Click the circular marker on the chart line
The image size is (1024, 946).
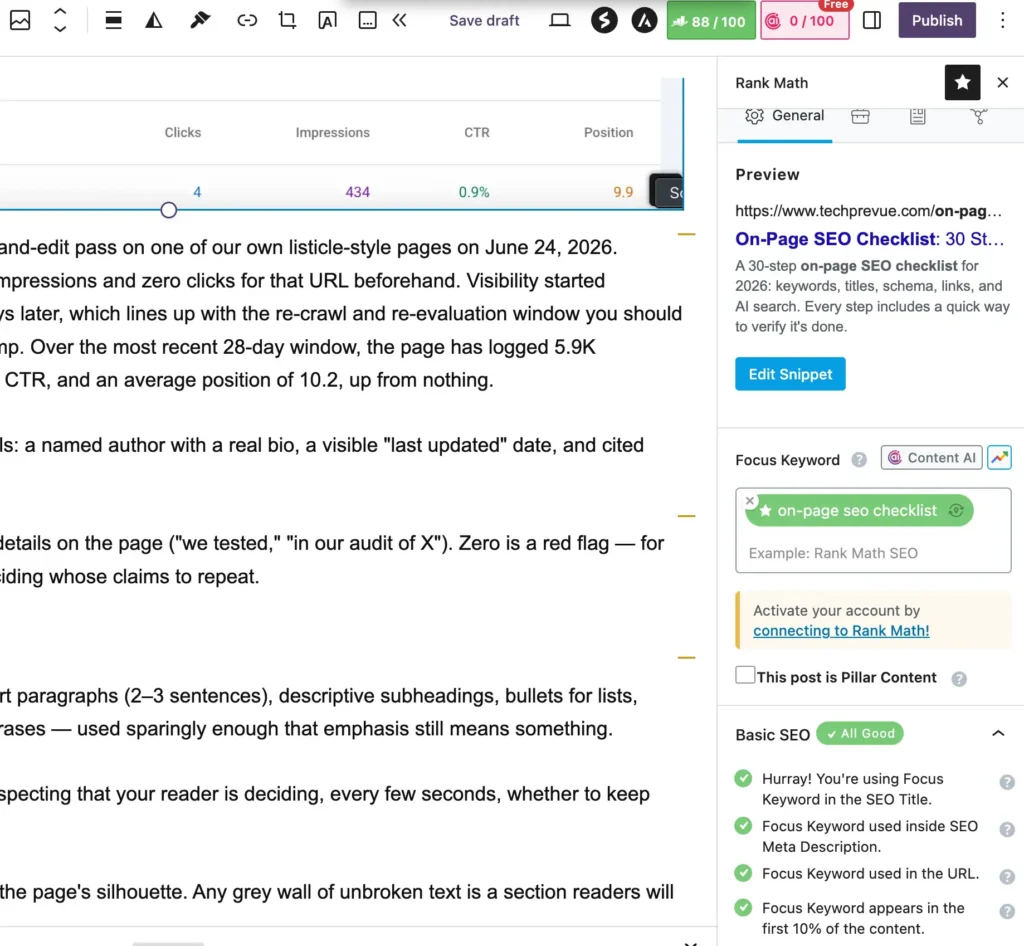(x=168, y=210)
